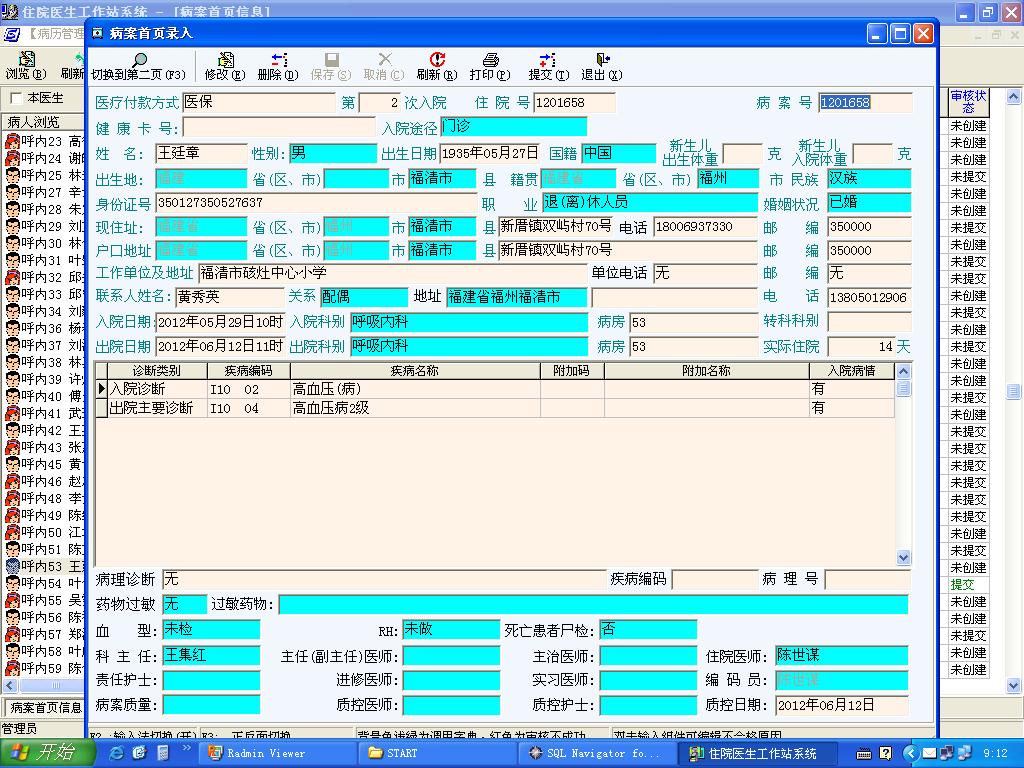Click the 打印 (Print) toolbar icon
This screenshot has height=768, width=1024.
click(x=490, y=67)
